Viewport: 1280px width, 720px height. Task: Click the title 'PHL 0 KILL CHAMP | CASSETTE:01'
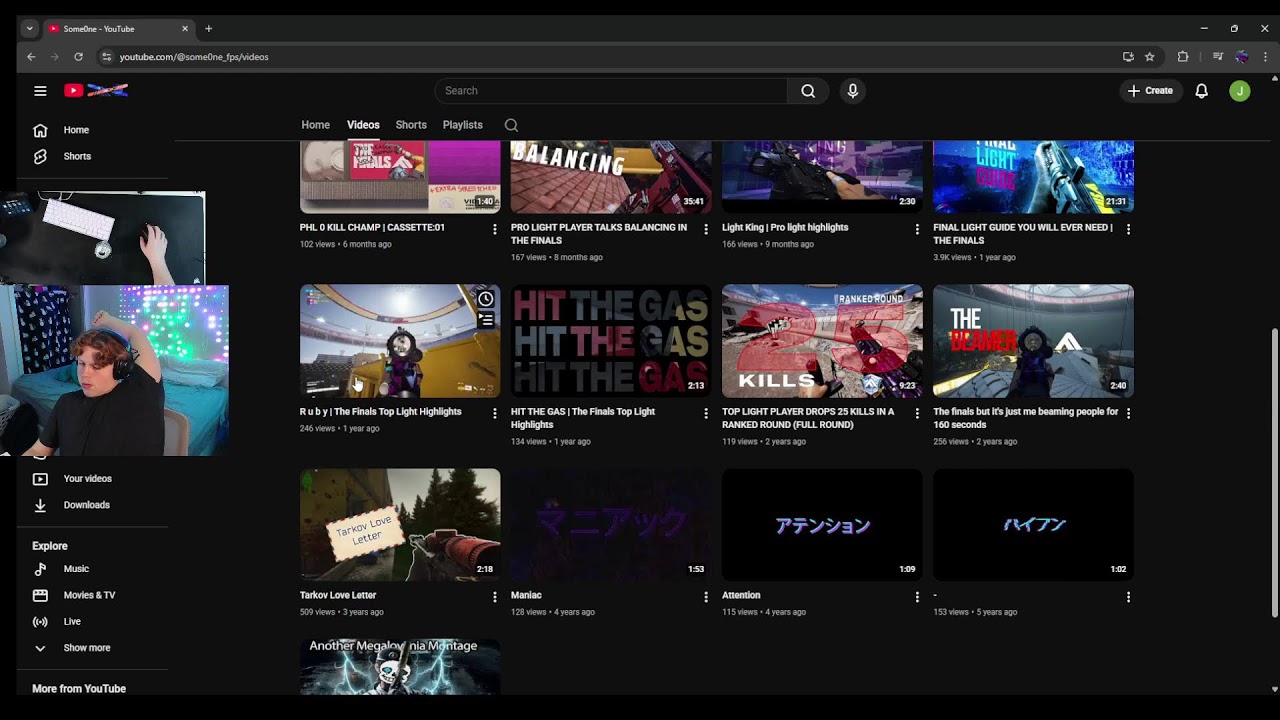coord(372,228)
